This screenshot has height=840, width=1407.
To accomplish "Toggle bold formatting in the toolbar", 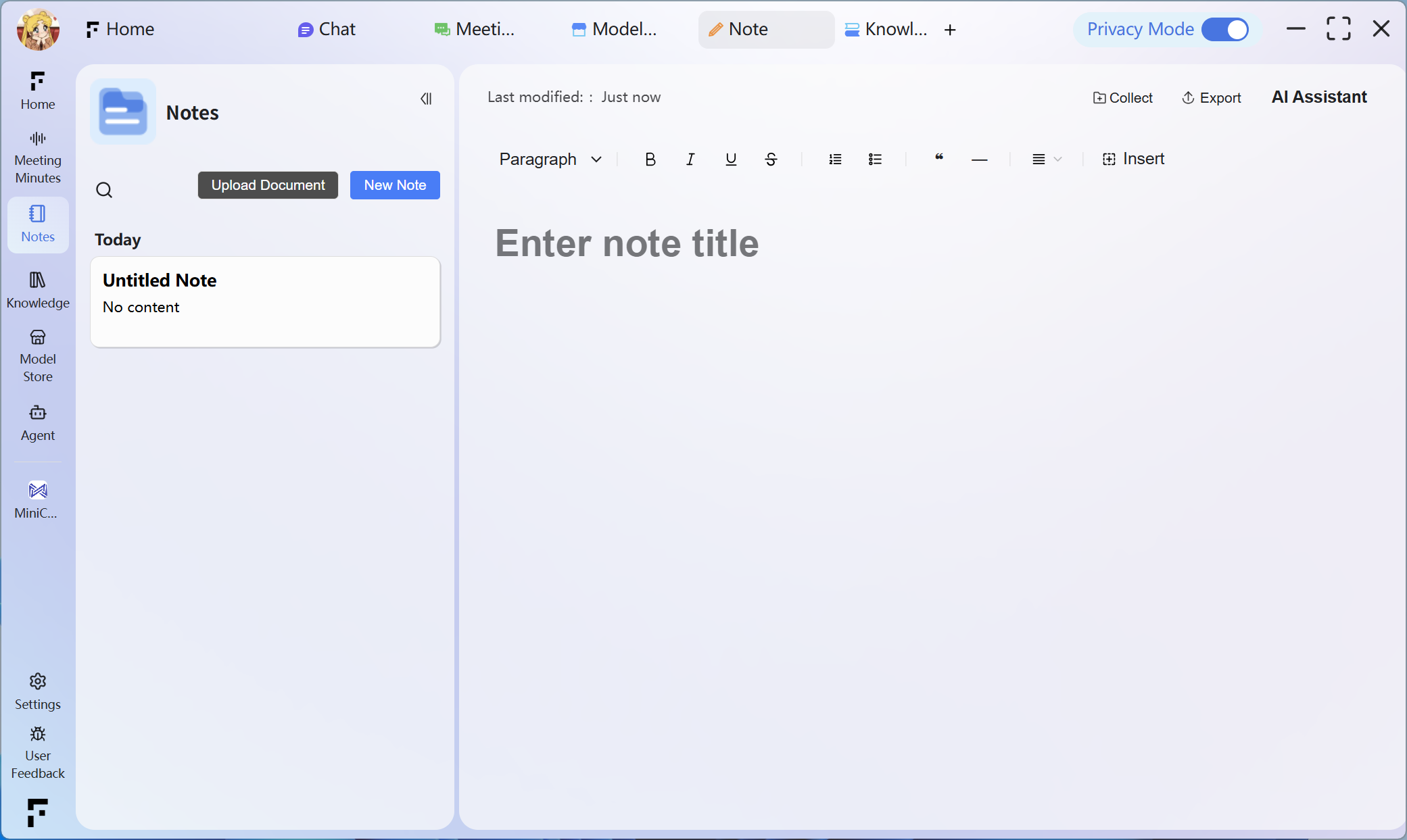I will tap(650, 159).
